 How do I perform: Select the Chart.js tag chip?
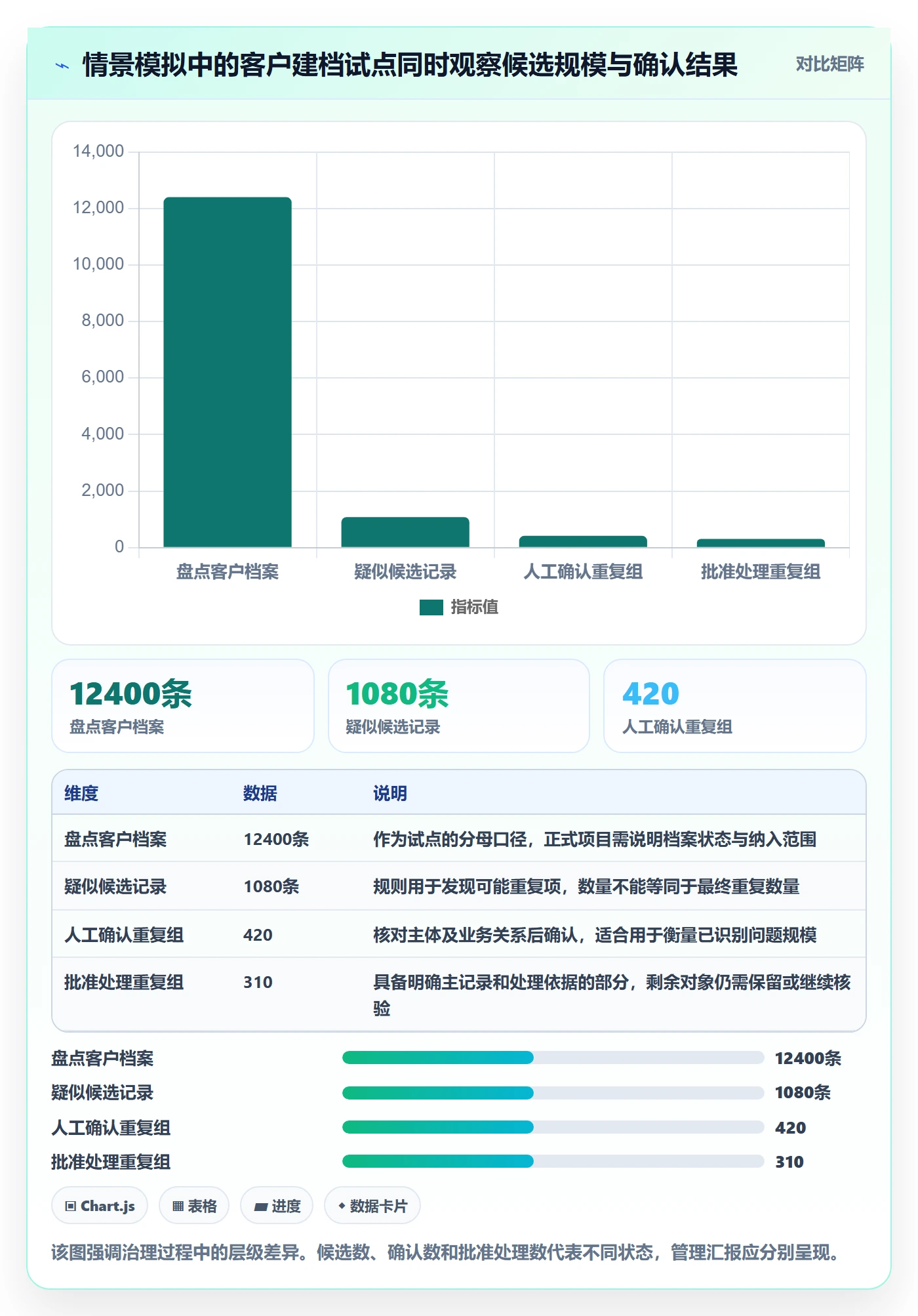click(x=100, y=1206)
